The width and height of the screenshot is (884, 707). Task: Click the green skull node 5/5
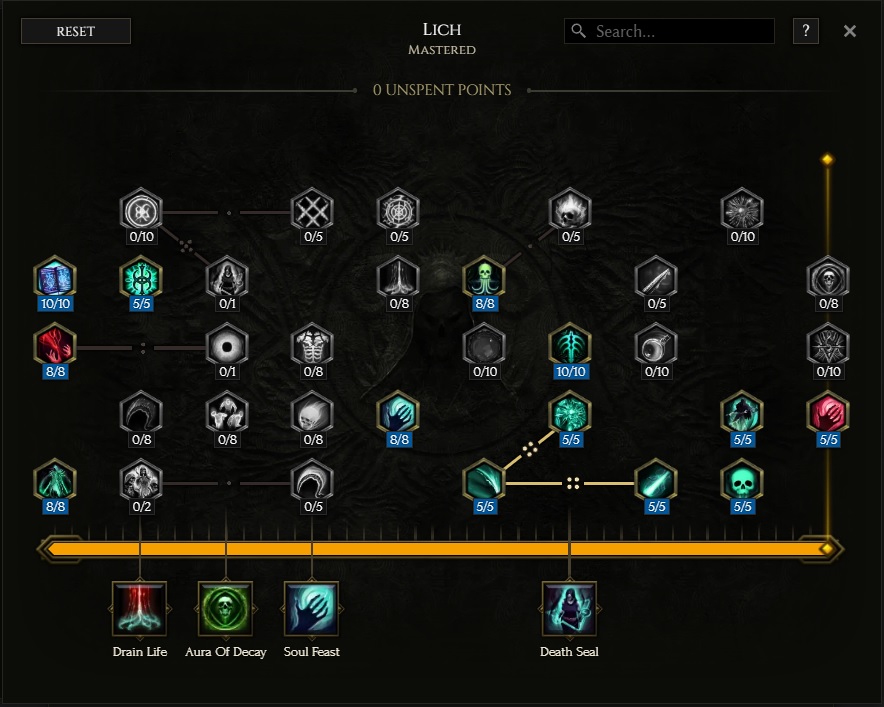coord(742,481)
